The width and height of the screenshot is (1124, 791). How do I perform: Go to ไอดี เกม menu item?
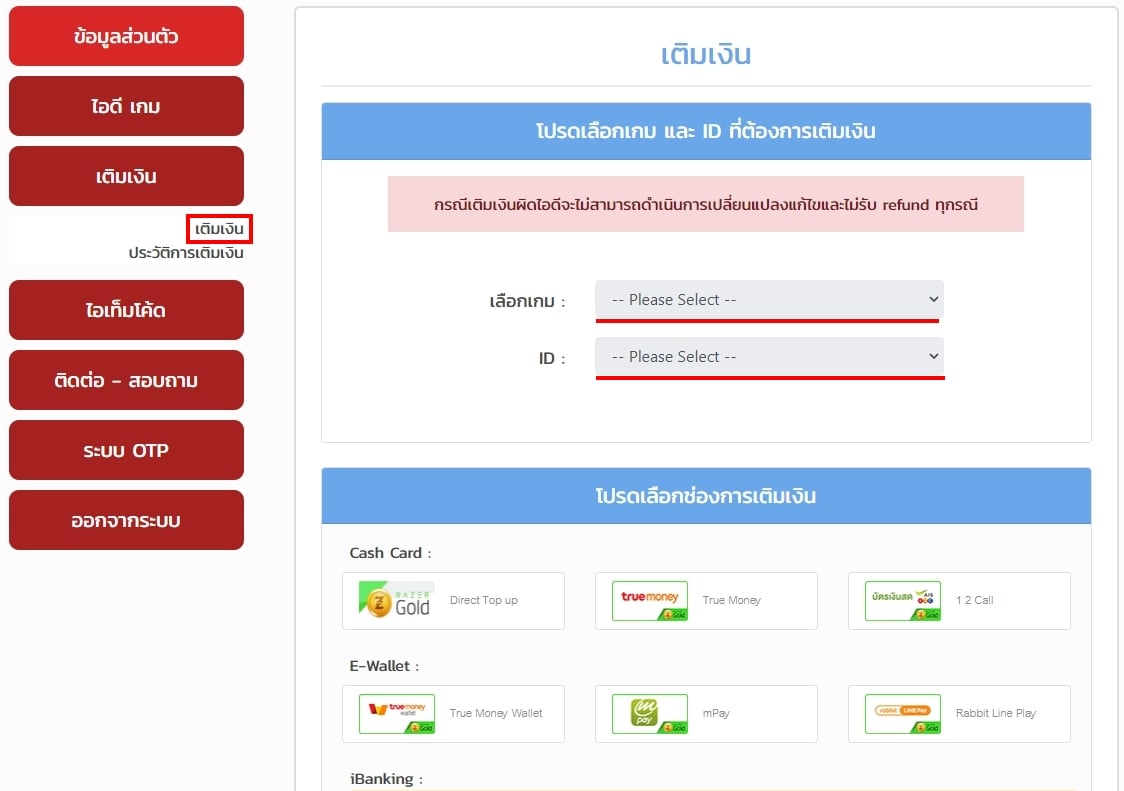tap(126, 106)
